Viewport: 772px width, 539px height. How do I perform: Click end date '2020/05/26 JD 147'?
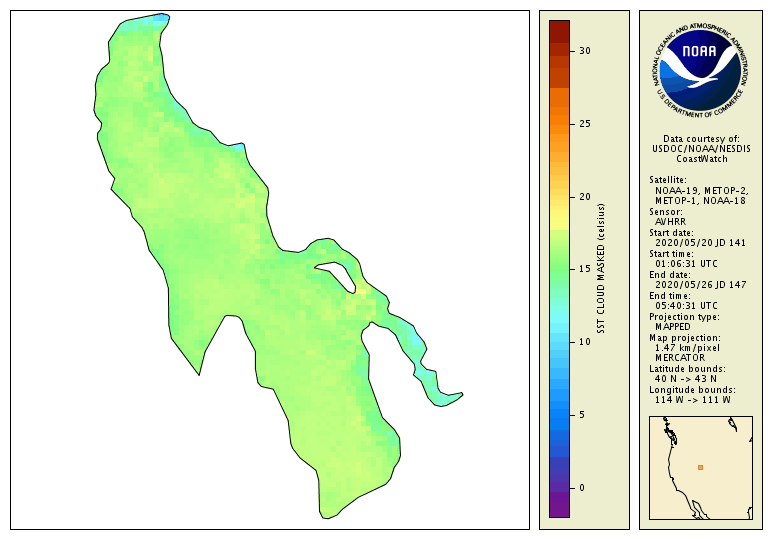click(x=700, y=285)
